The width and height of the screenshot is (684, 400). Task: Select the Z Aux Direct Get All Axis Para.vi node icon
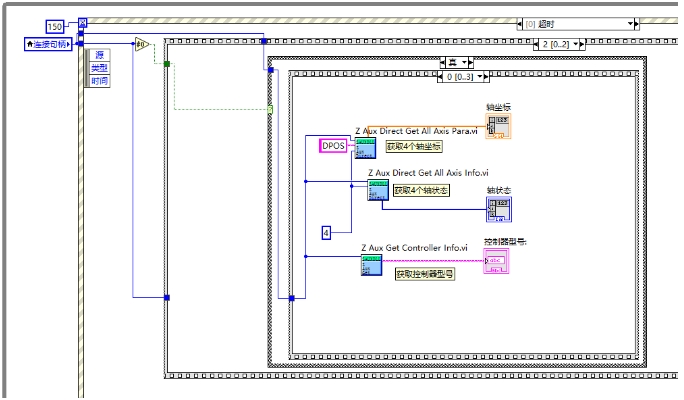pos(365,148)
